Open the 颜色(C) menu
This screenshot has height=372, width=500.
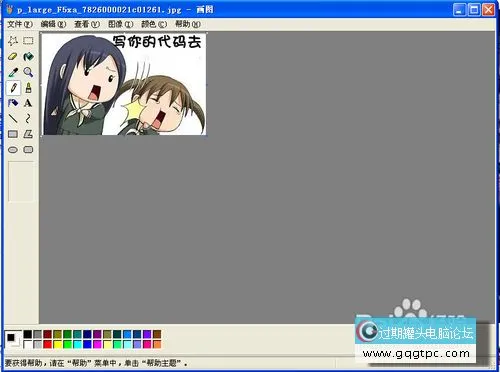pyautogui.click(x=154, y=24)
